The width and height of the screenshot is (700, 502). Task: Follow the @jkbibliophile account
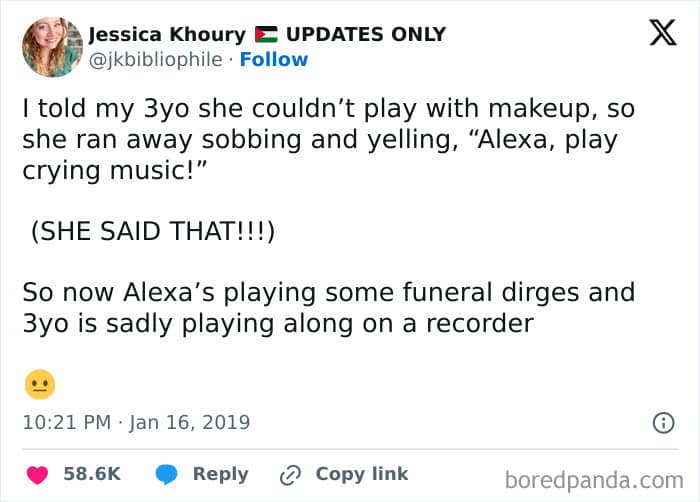coord(274,60)
